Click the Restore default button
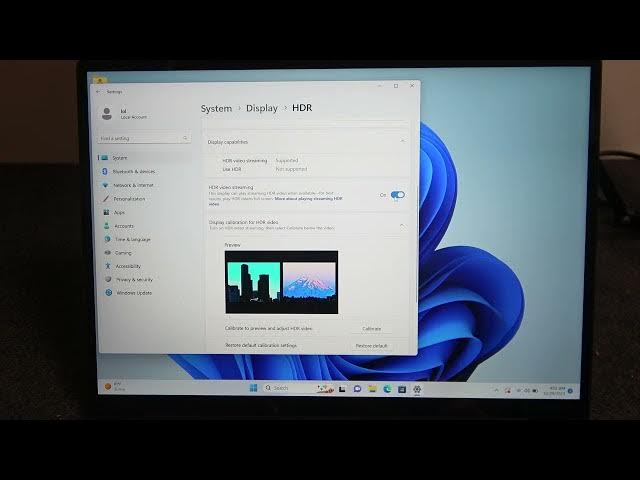 click(x=371, y=346)
